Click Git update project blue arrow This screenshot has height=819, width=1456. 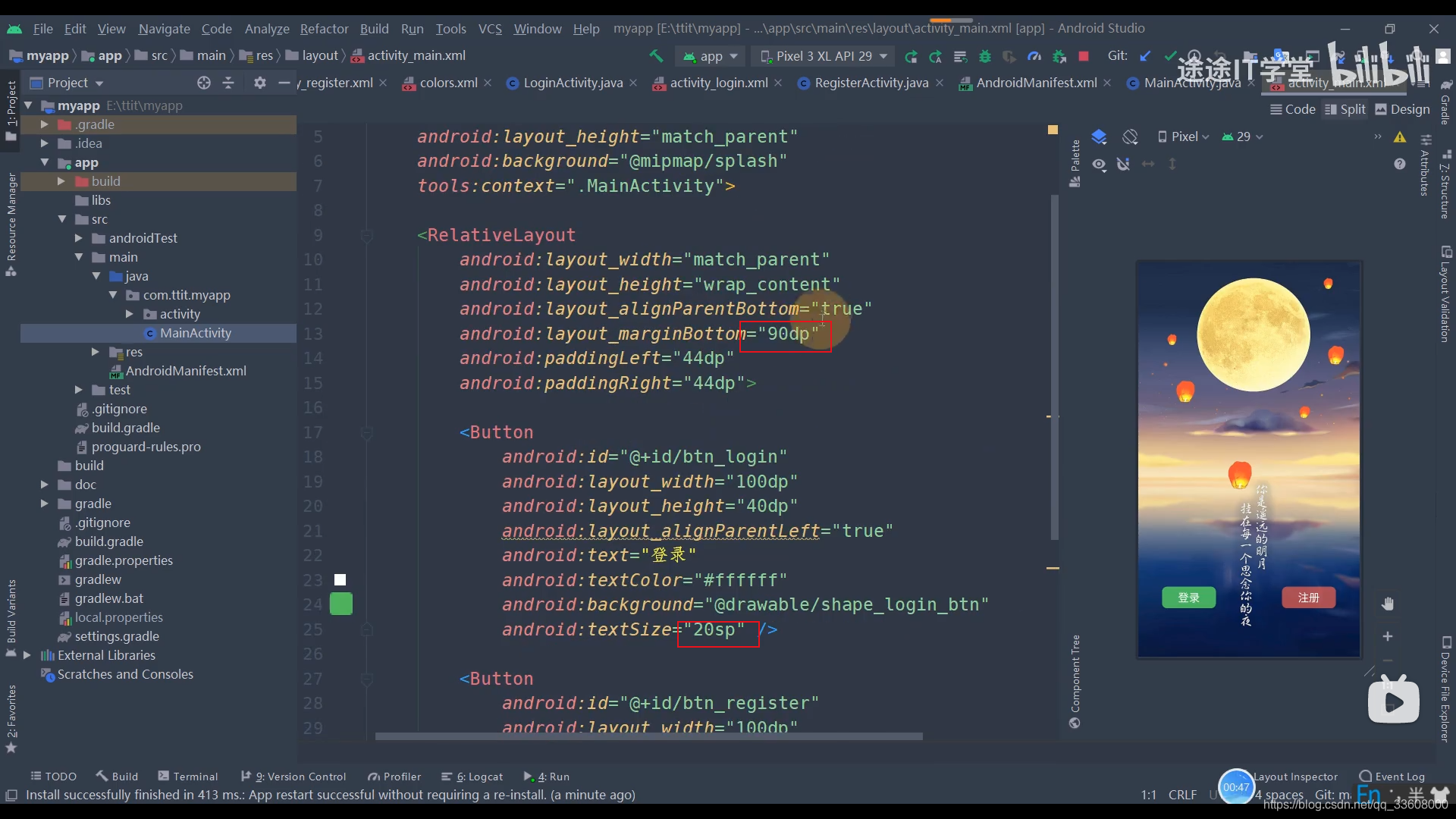click(1145, 56)
